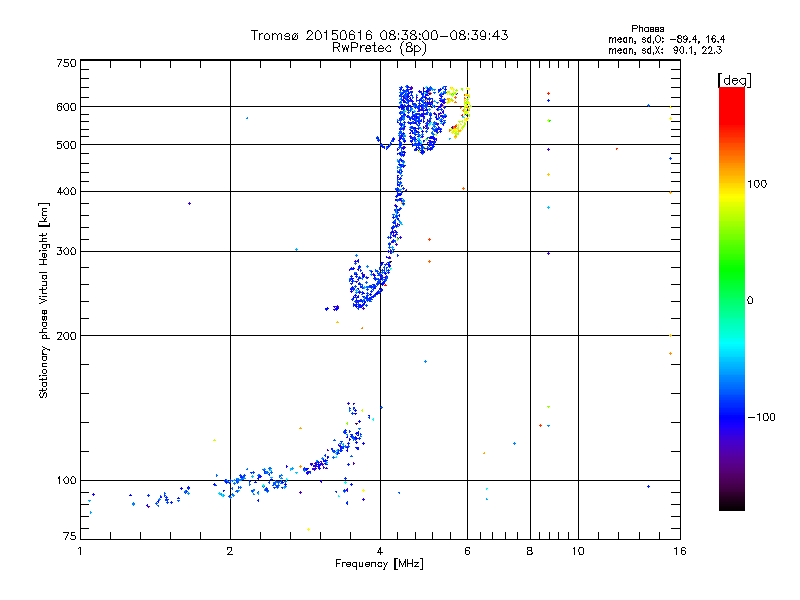Image resolution: width=800 pixels, height=600 pixels.
Task: Click the dense blue cluster above 500 km
Action: pos(421,118)
